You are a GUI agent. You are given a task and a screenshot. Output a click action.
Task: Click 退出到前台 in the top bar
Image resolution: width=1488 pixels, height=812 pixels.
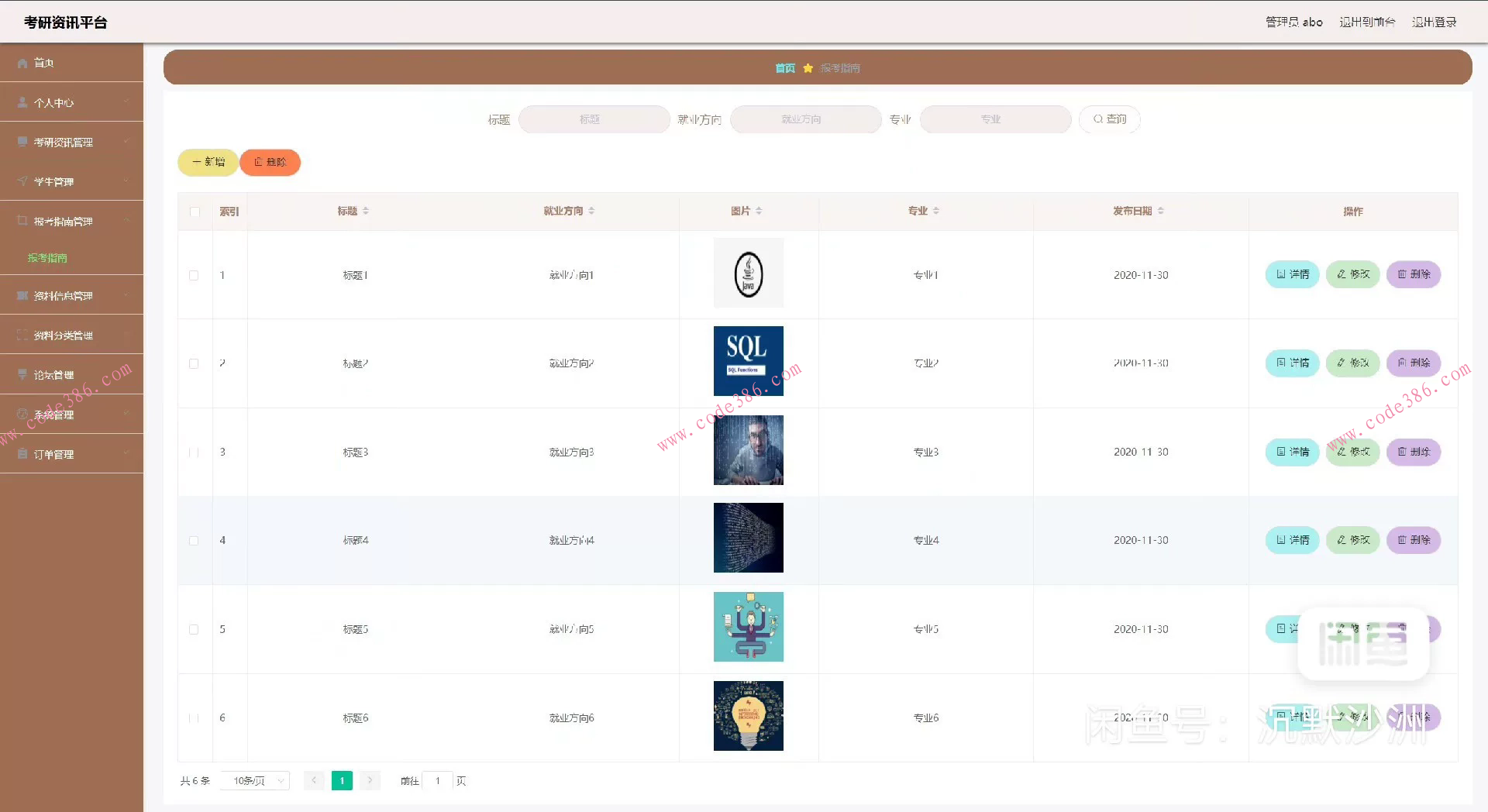click(1367, 22)
